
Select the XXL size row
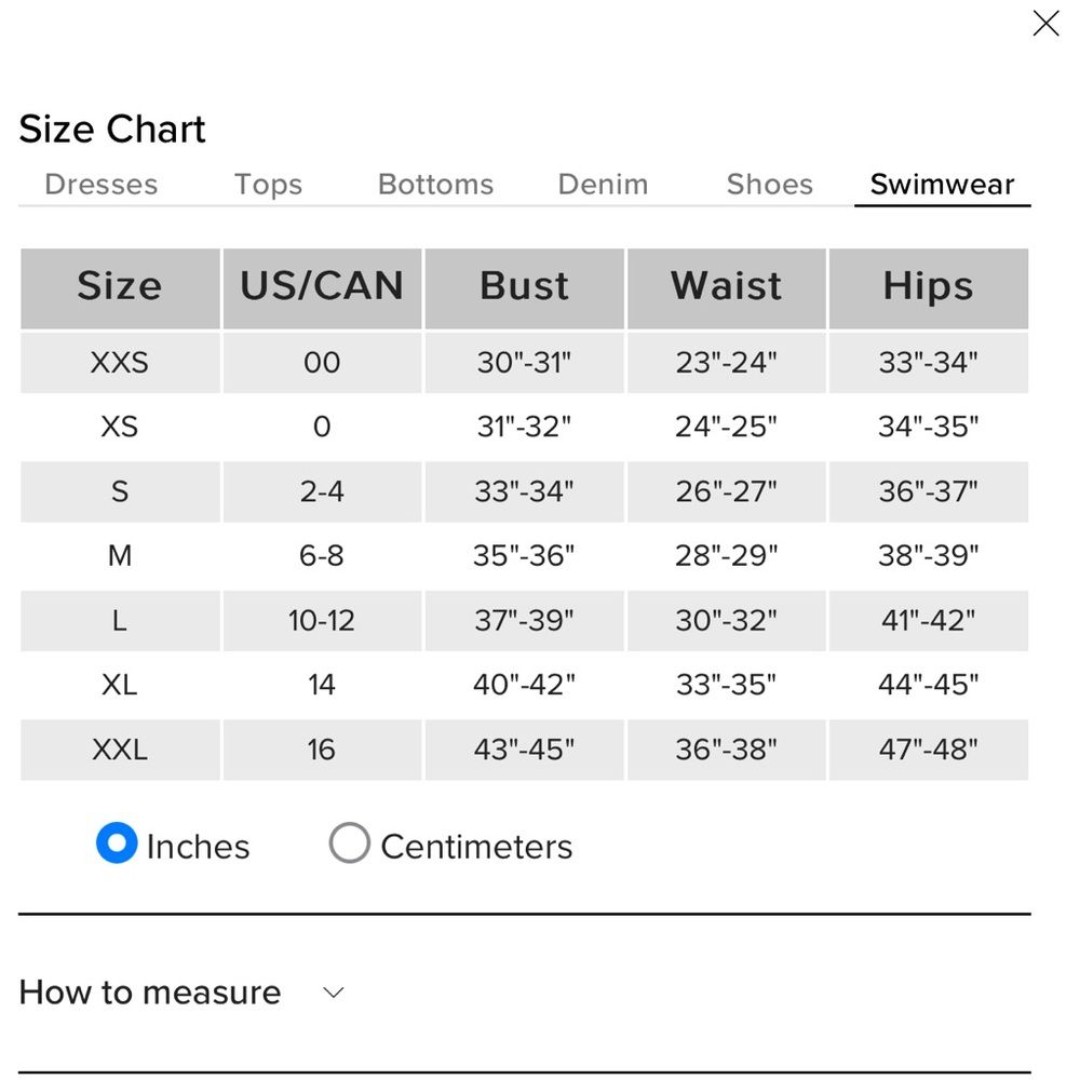click(524, 749)
